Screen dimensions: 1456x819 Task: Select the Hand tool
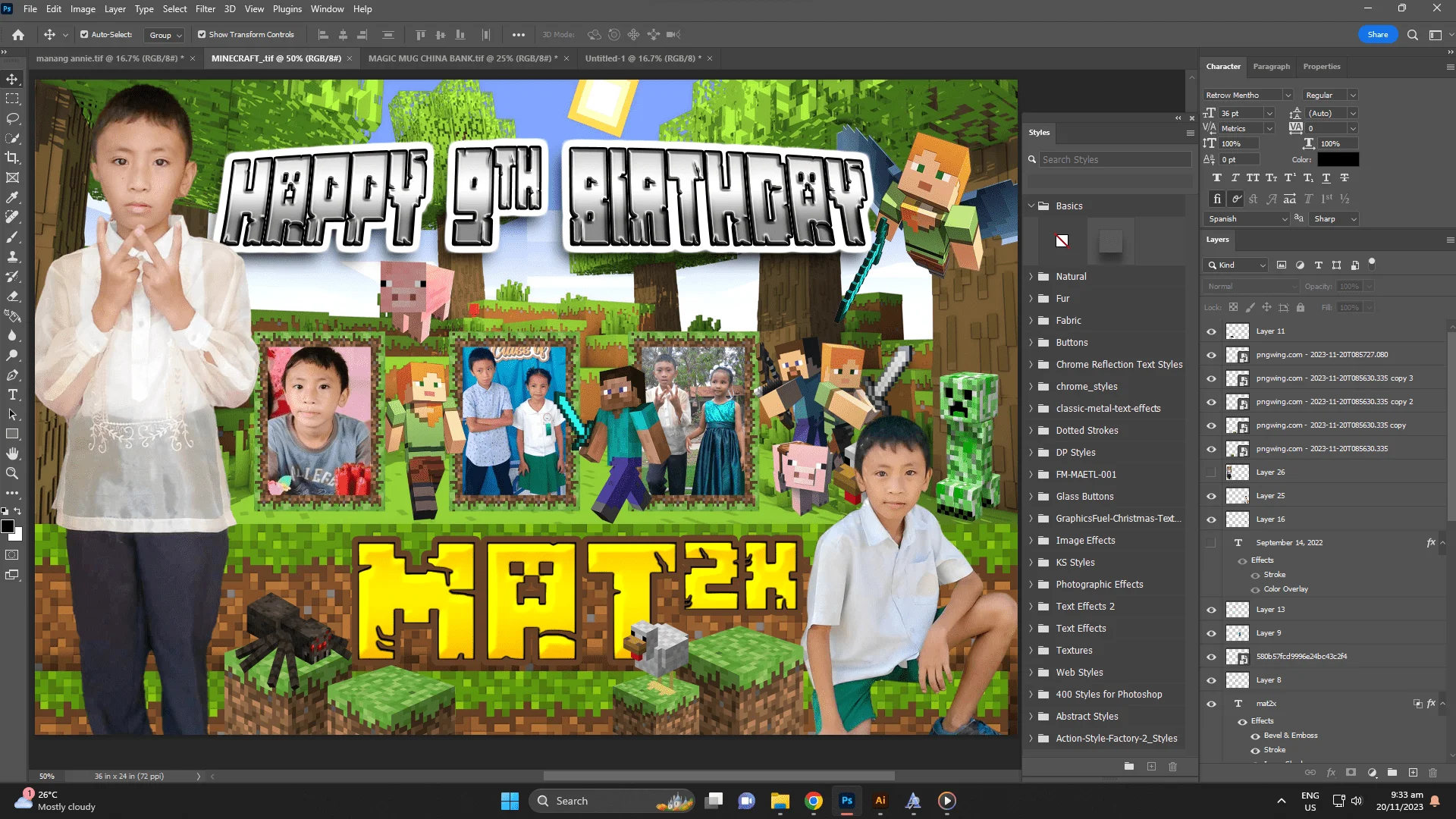coord(12,453)
